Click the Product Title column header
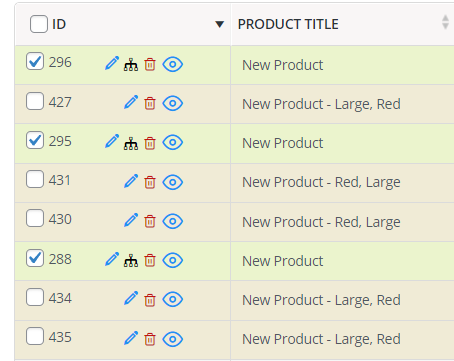The image size is (454, 361). [288, 24]
